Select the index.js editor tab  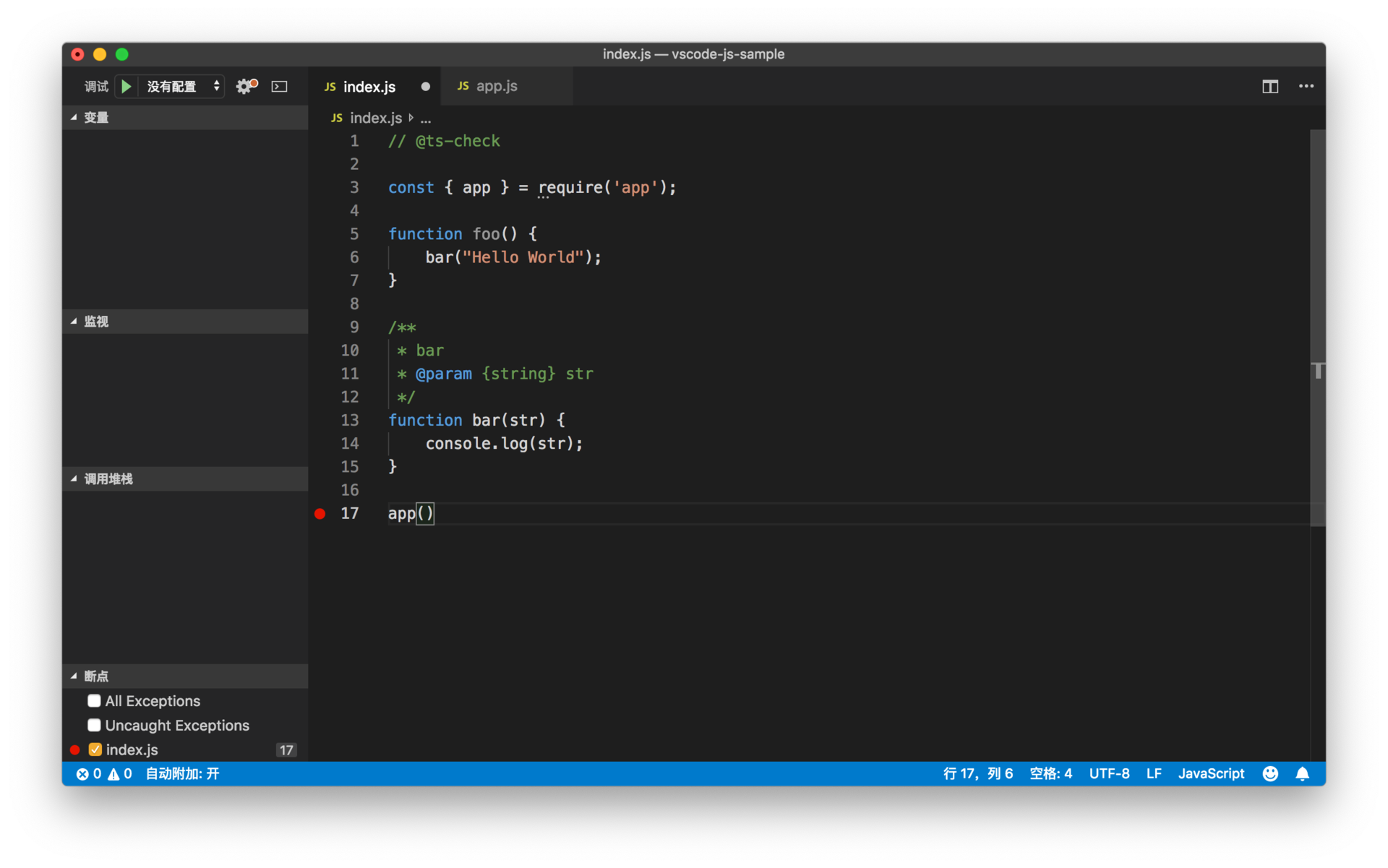click(369, 87)
